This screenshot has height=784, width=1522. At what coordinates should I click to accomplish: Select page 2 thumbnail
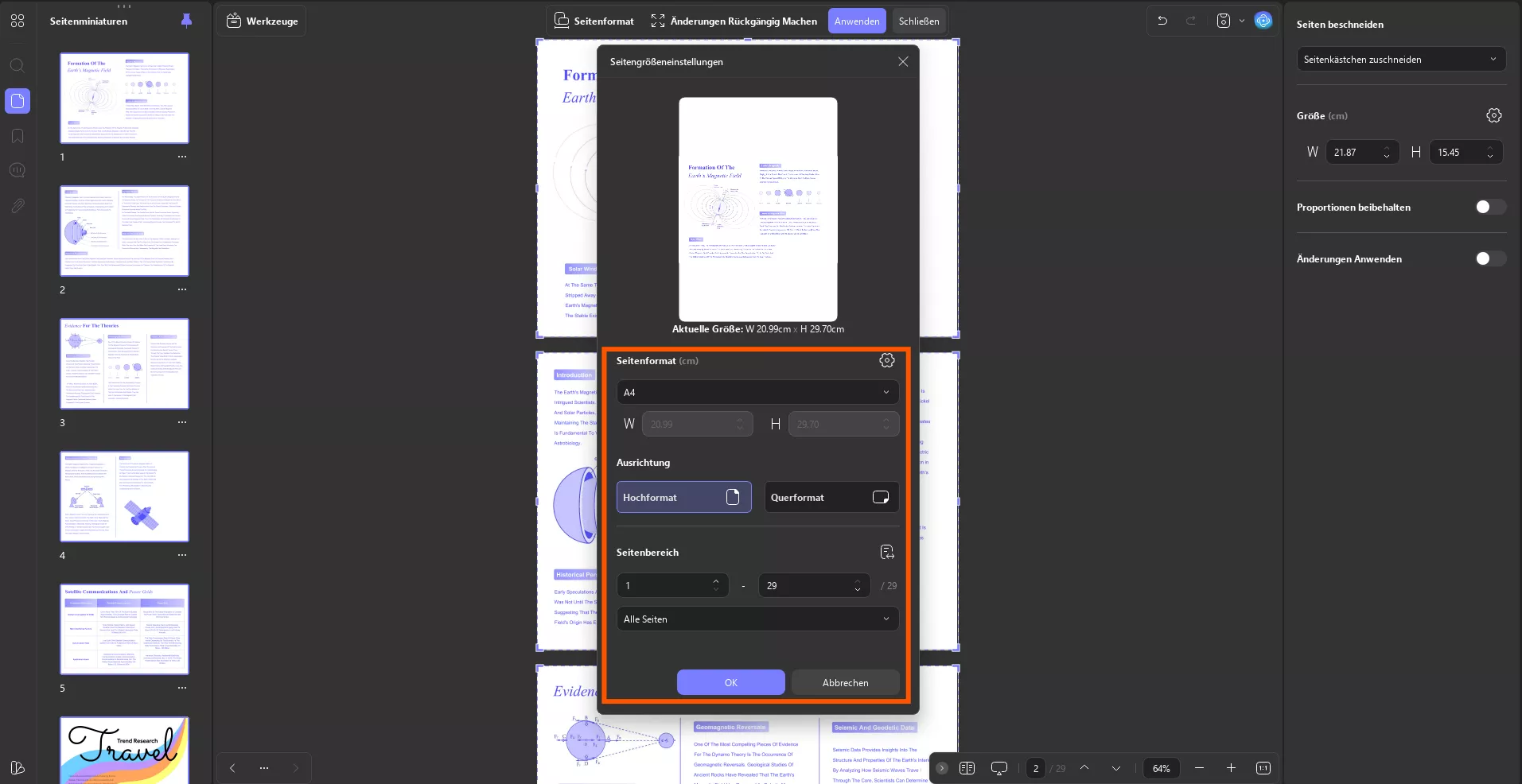pyautogui.click(x=125, y=231)
